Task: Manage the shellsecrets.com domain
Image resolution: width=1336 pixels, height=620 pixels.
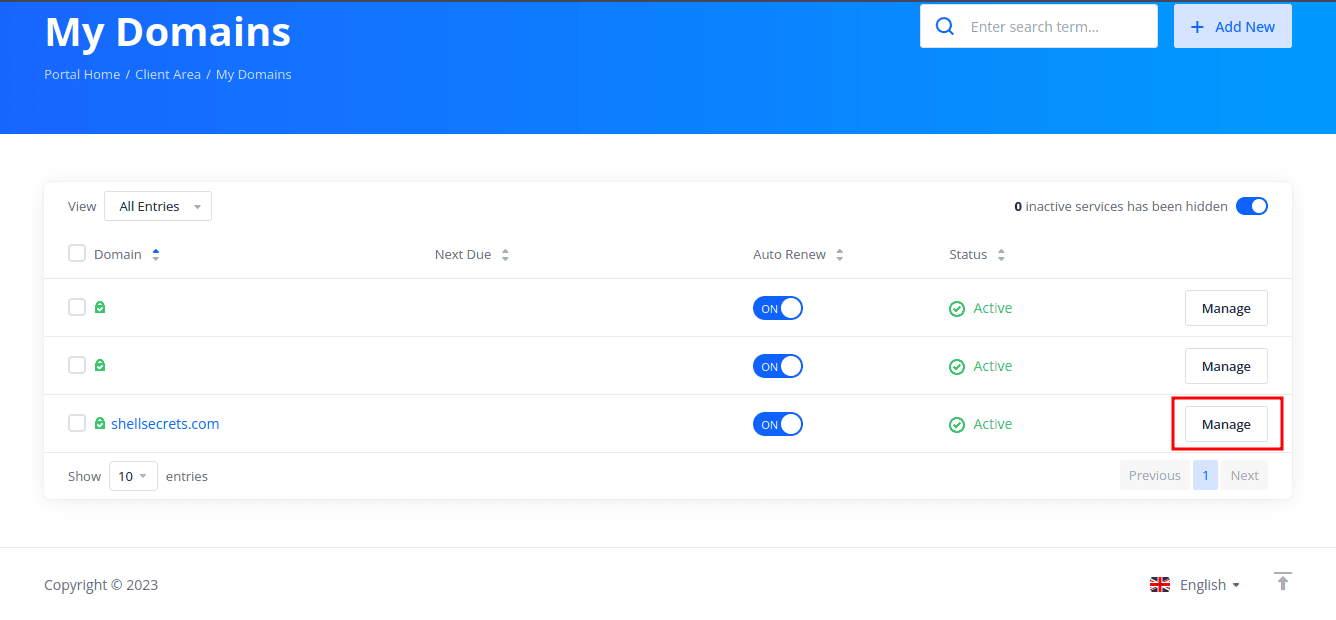Action: 1226,423
